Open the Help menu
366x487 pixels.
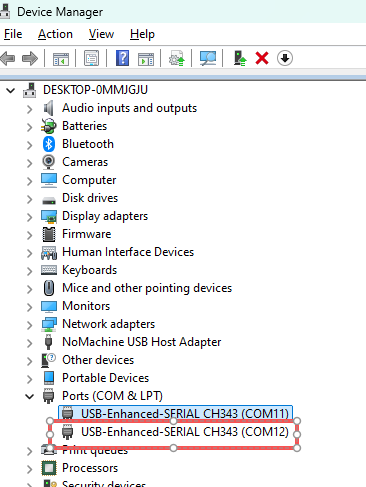142,34
